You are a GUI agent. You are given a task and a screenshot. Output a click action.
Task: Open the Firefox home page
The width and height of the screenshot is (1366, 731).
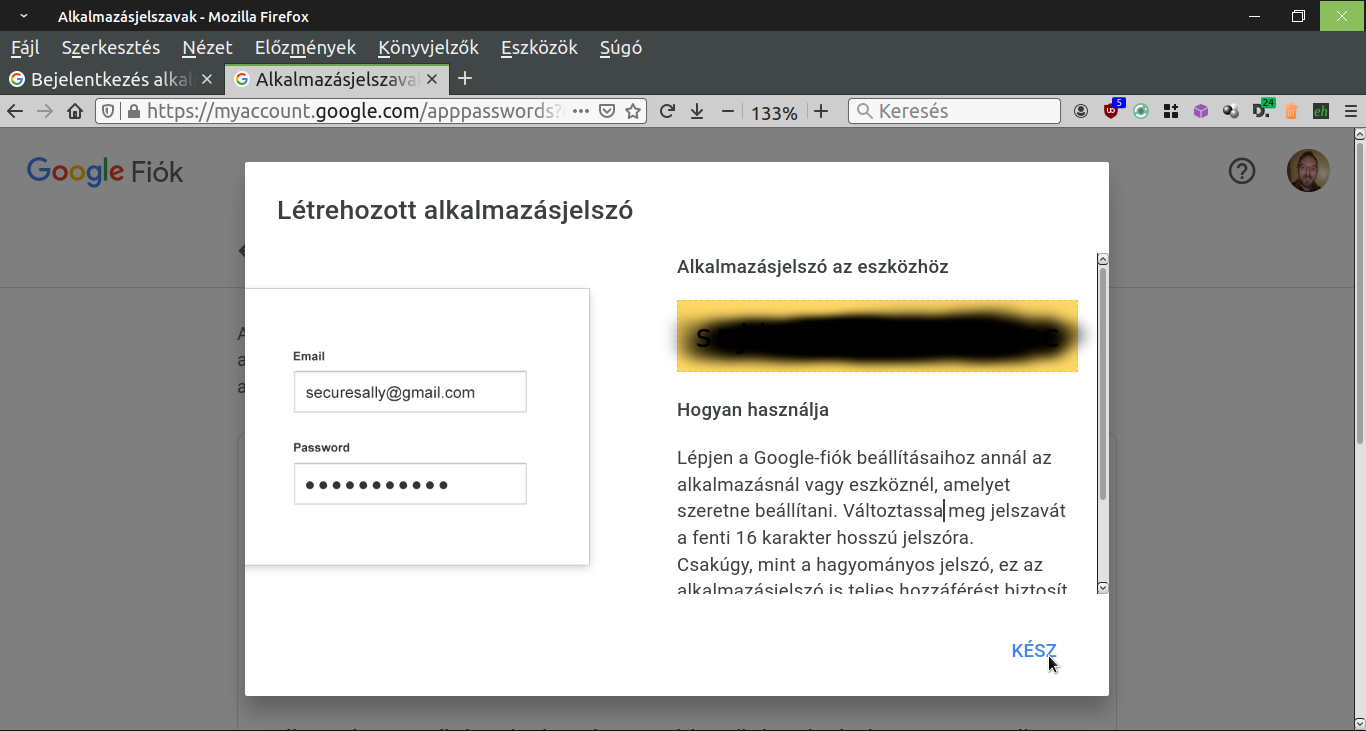click(x=75, y=111)
